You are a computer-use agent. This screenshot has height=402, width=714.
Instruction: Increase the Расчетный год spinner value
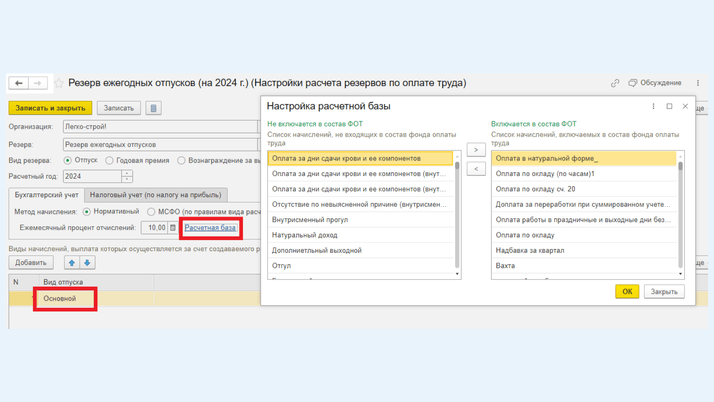[127, 173]
